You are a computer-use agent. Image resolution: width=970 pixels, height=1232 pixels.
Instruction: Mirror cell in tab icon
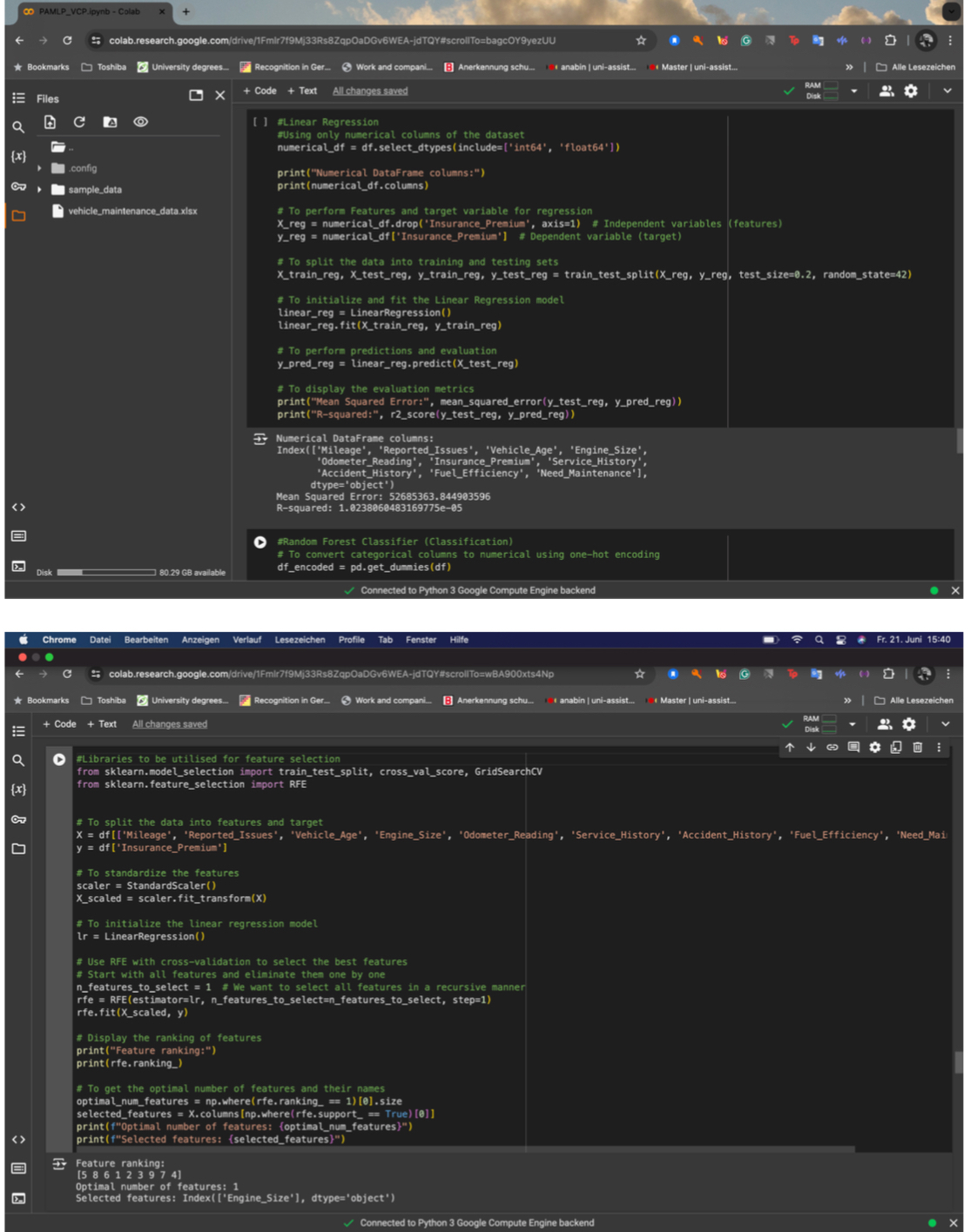pos(896,748)
